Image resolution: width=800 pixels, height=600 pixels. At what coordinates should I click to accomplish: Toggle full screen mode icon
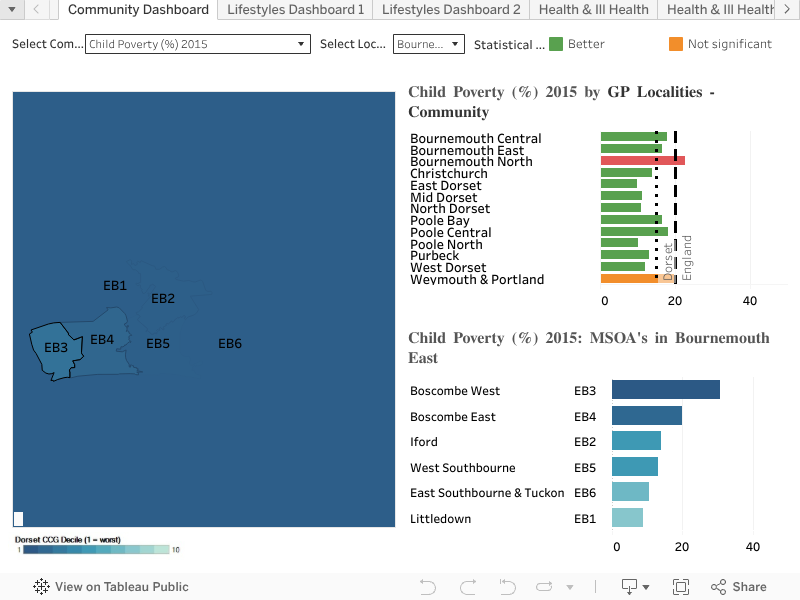pos(681,587)
